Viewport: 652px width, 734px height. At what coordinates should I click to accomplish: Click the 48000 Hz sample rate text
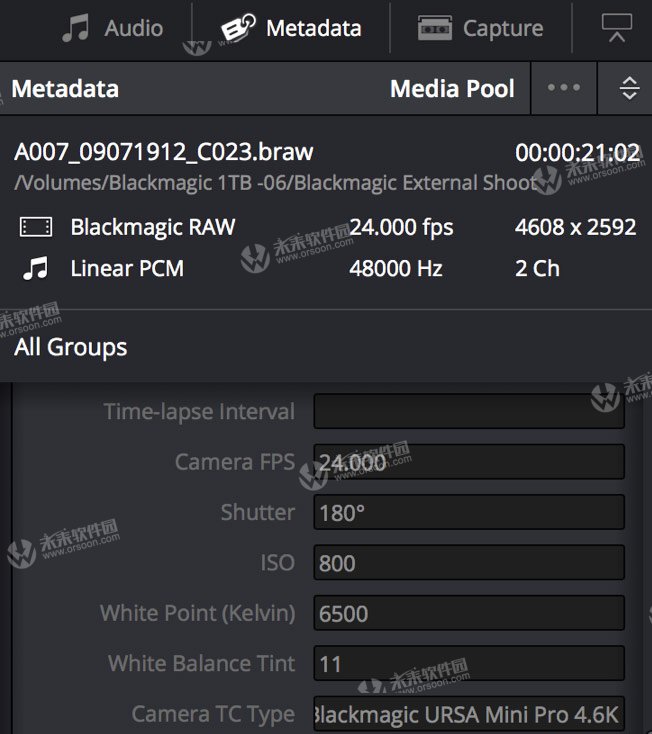(x=396, y=269)
